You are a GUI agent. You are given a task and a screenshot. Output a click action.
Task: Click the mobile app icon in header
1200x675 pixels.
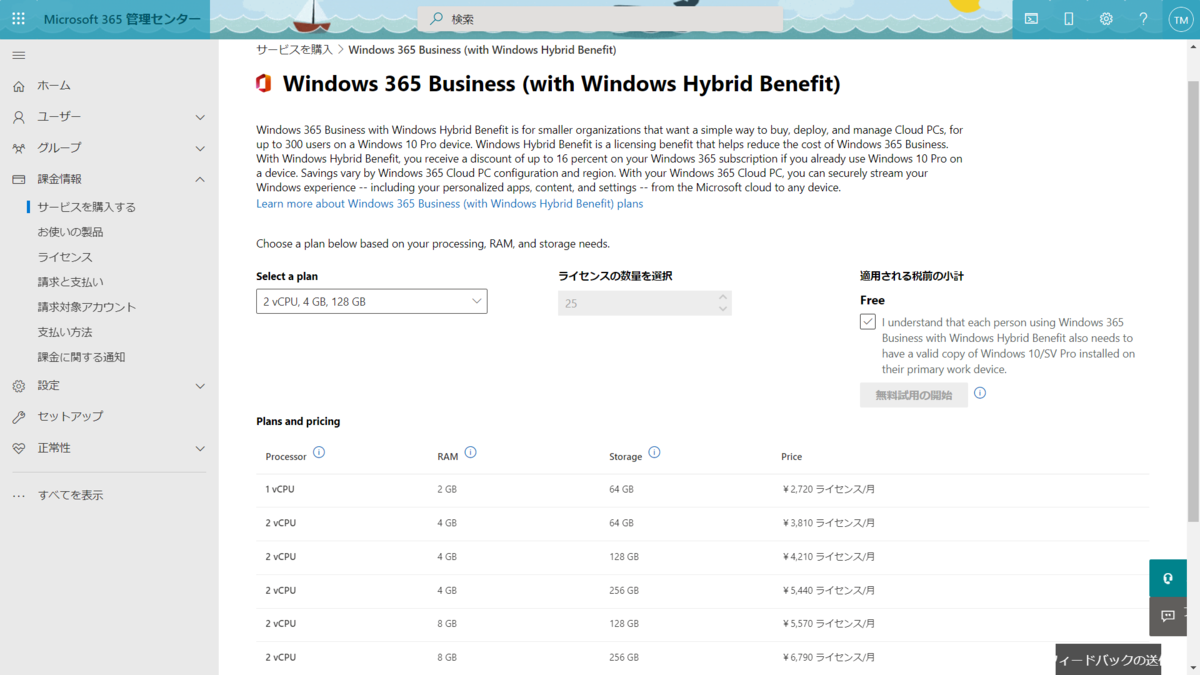coord(1068,19)
